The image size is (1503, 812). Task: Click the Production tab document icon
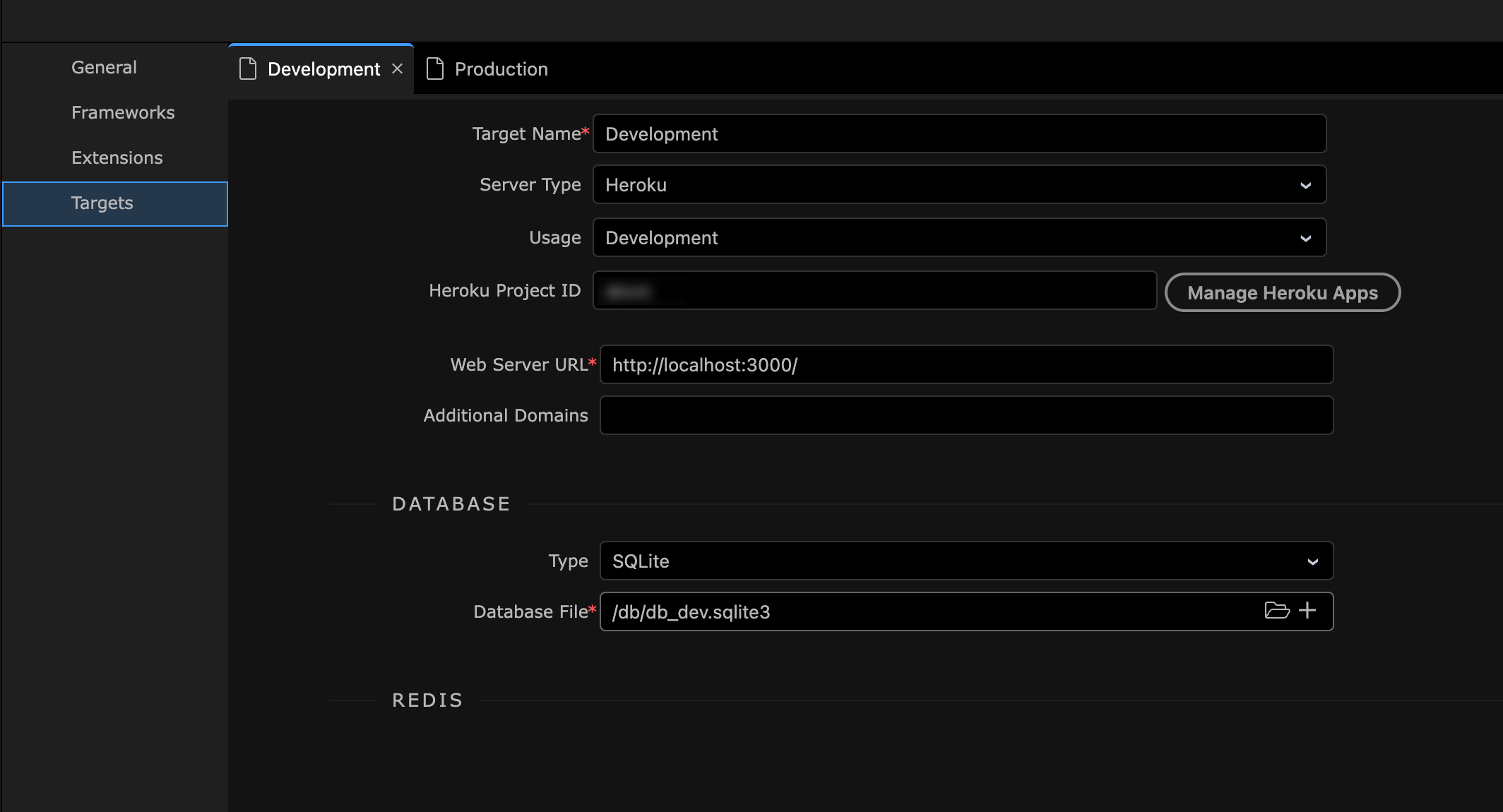435,68
